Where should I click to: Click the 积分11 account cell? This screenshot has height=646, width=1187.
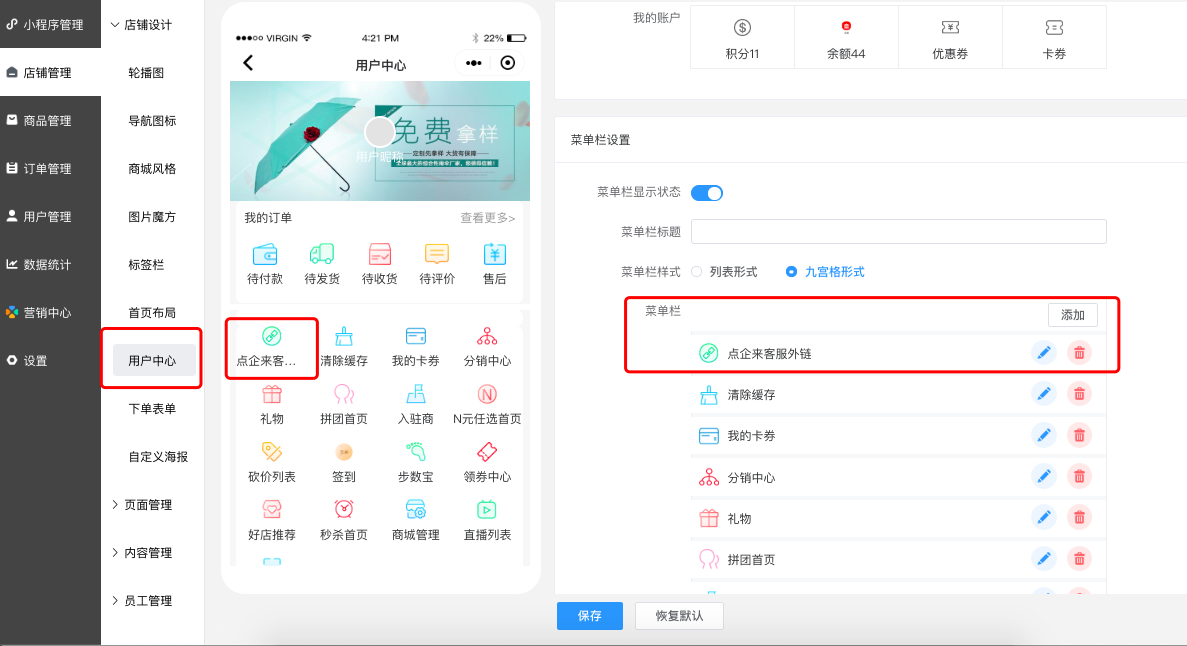click(x=743, y=37)
